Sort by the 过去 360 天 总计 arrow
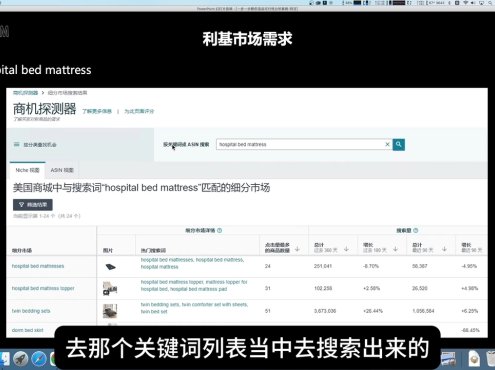The height and width of the screenshot is (370, 495). [346, 249]
